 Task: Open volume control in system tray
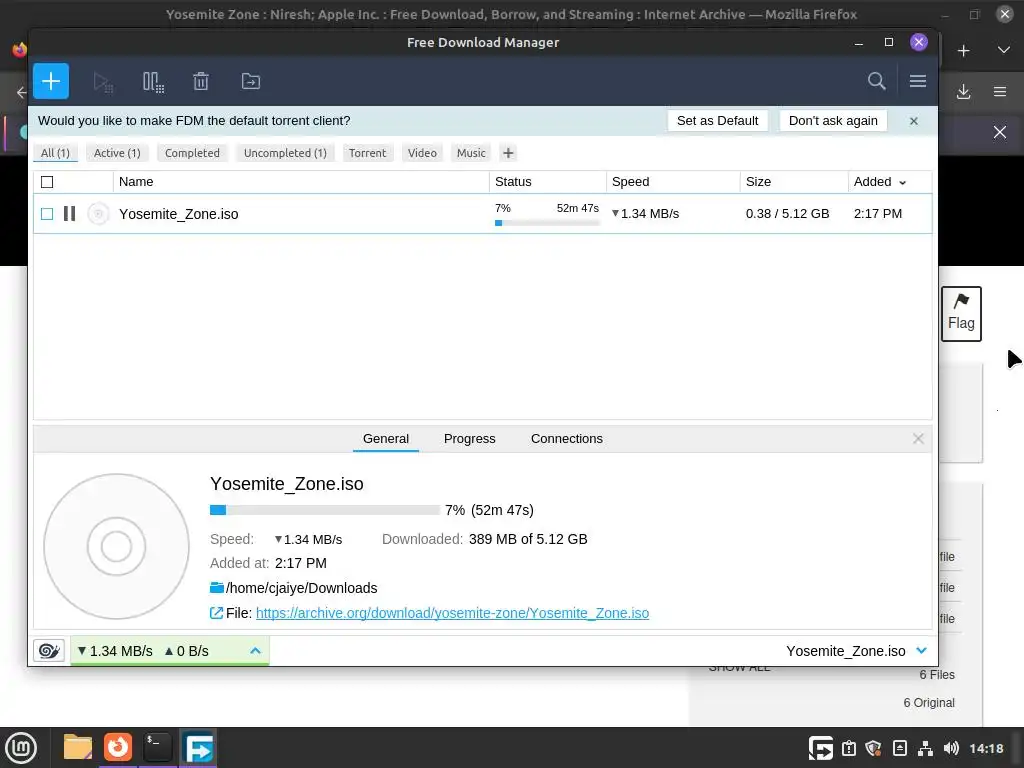[951, 748]
